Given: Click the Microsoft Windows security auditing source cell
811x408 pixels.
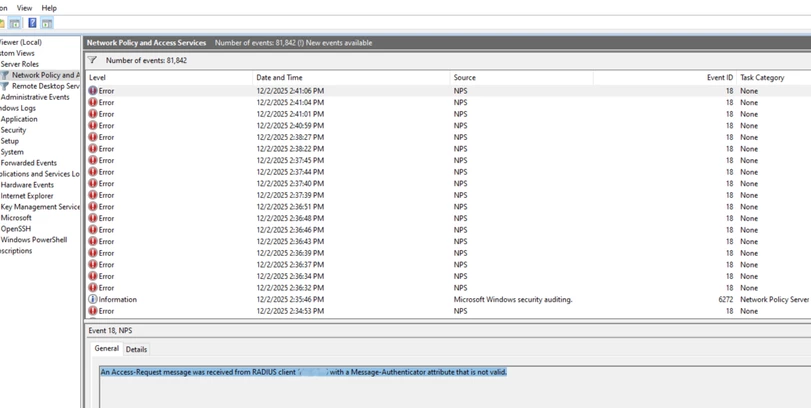Looking at the screenshot, I should [513, 299].
